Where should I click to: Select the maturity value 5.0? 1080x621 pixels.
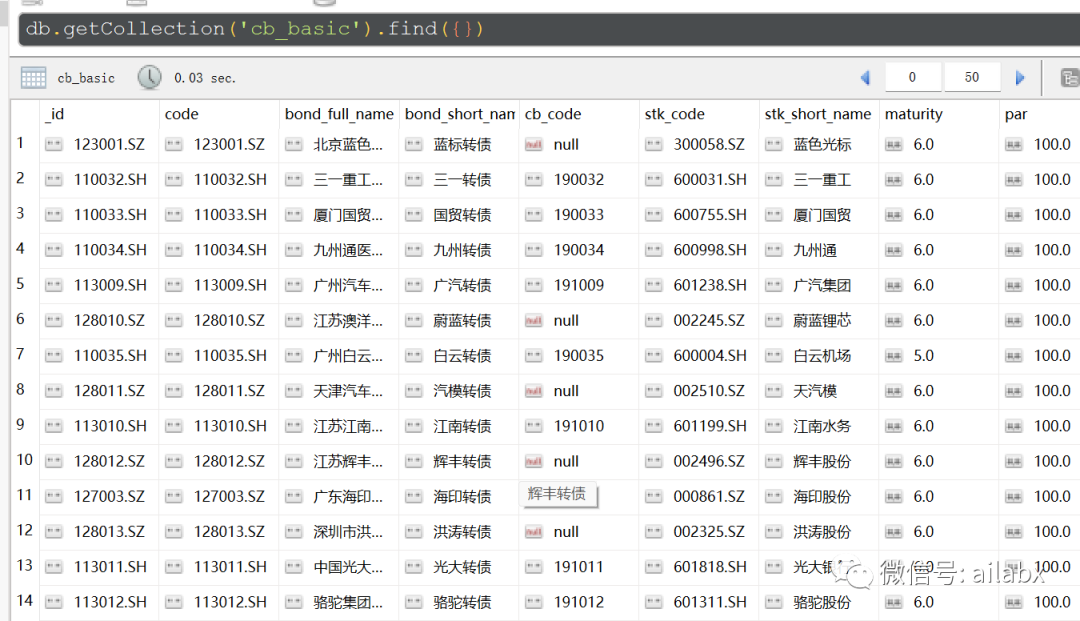[924, 356]
